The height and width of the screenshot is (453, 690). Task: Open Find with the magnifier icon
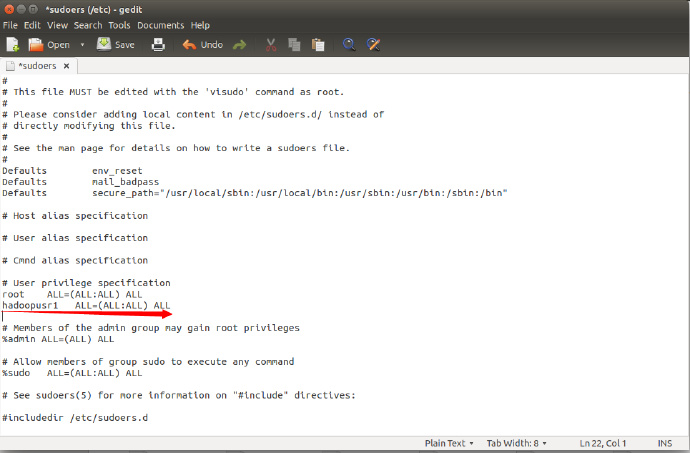click(x=349, y=44)
